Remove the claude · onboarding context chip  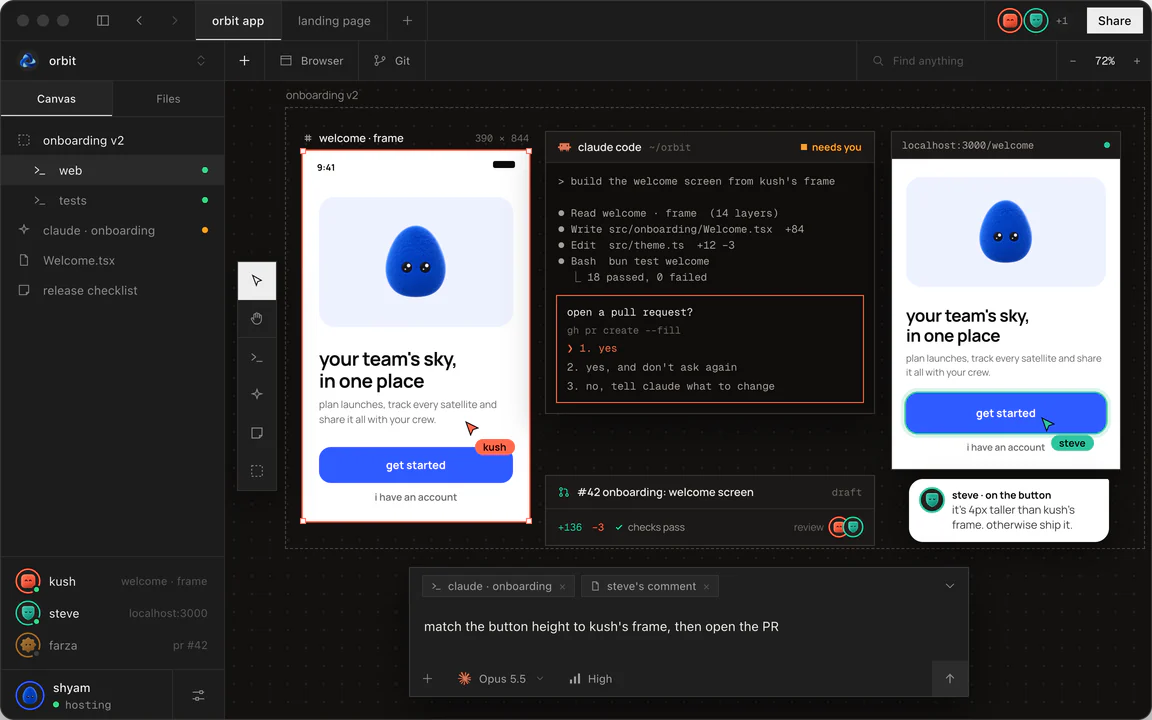click(x=563, y=586)
